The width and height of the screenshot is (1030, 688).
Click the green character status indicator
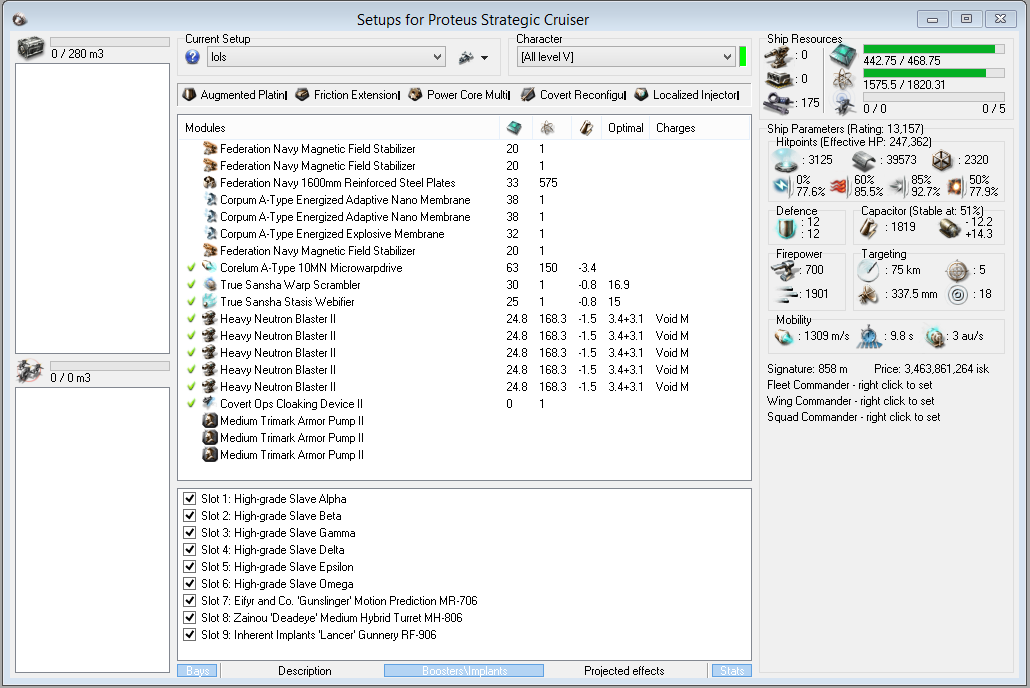tap(742, 57)
